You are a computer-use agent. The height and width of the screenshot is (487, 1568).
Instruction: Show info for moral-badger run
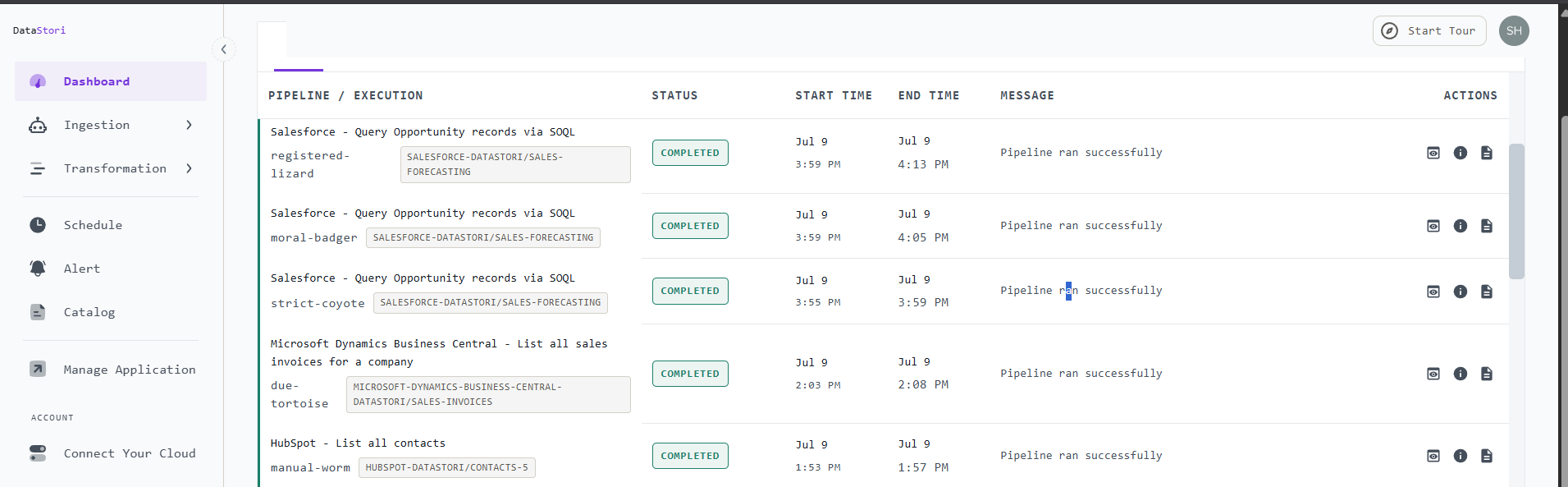click(1461, 226)
